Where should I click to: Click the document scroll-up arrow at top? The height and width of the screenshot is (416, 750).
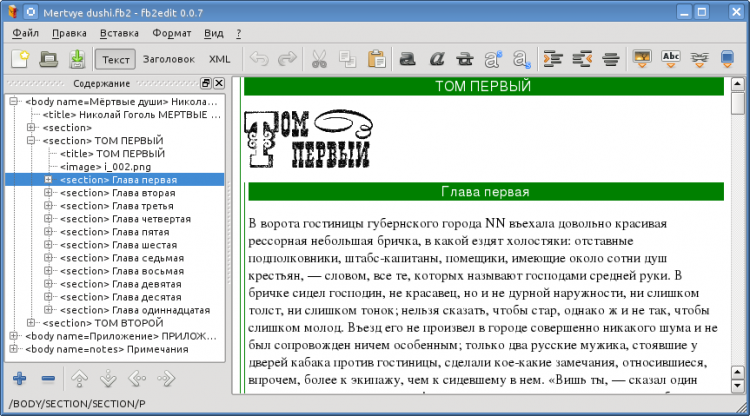[x=738, y=84]
